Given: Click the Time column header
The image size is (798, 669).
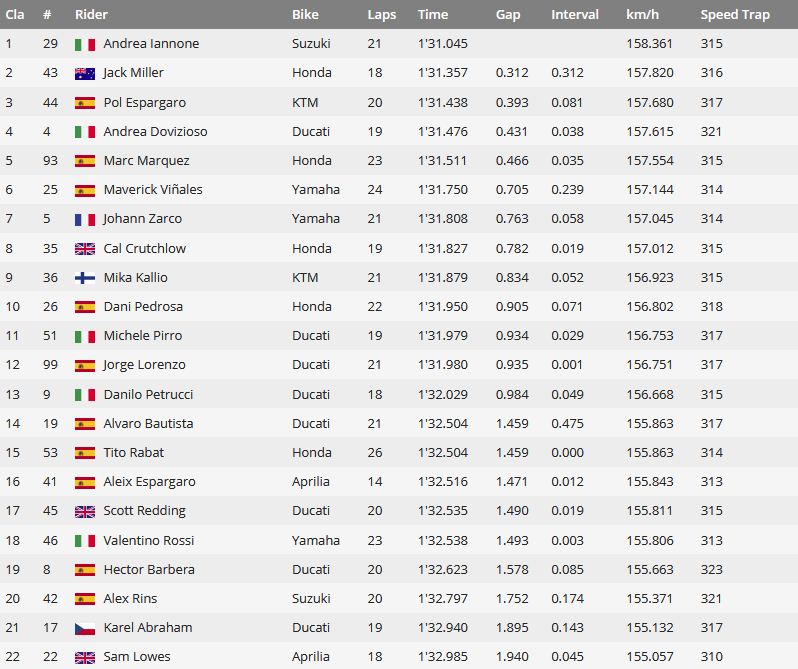Looking at the screenshot, I should coord(433,14).
